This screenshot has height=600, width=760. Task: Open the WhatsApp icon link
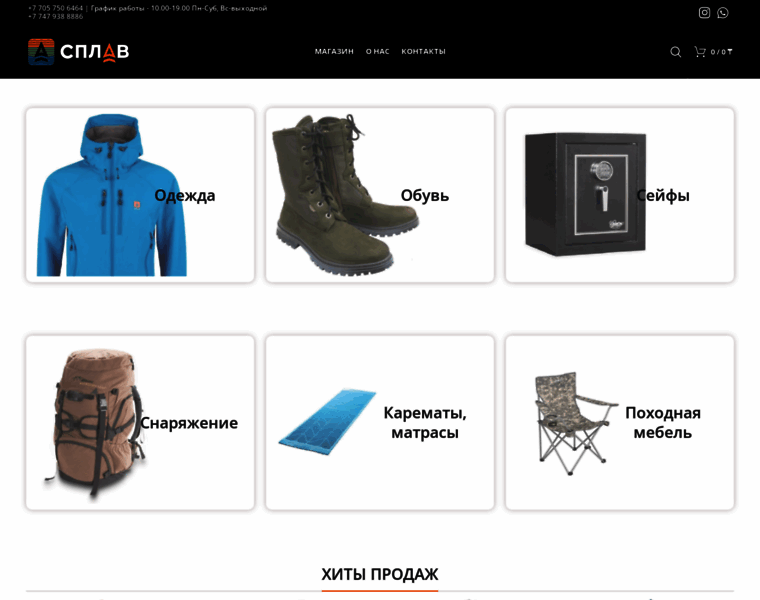pos(723,13)
